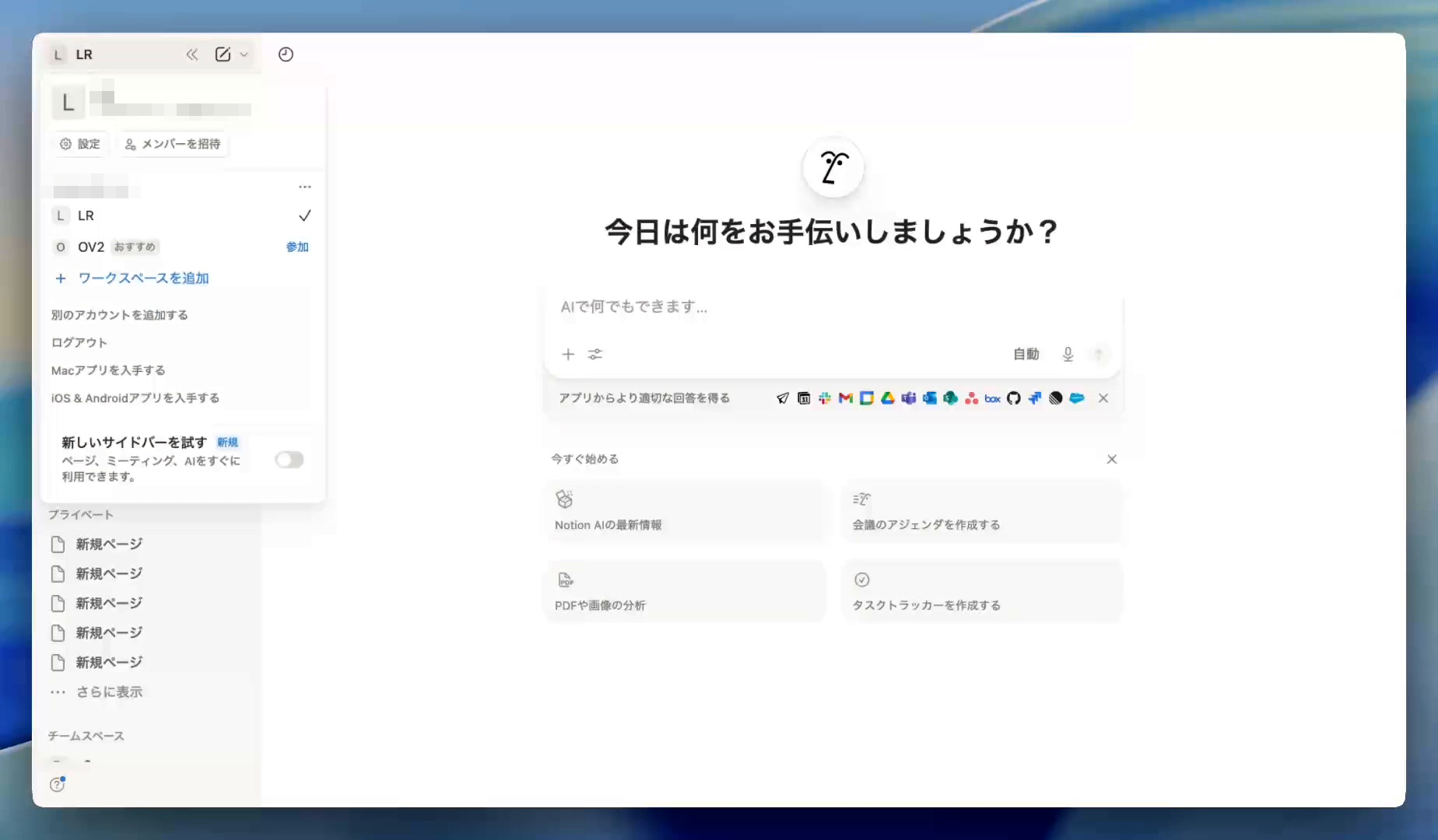
Task: Click the SharePoint connector icon
Action: pos(951,398)
